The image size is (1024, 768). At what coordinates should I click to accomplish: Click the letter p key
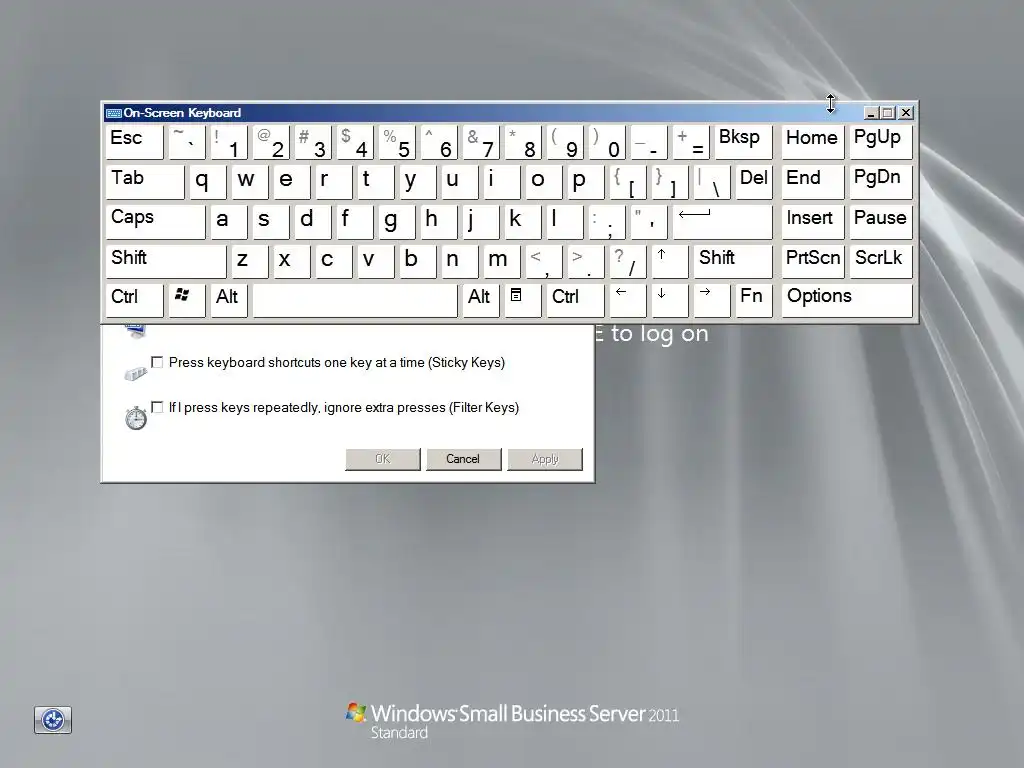tap(586, 182)
